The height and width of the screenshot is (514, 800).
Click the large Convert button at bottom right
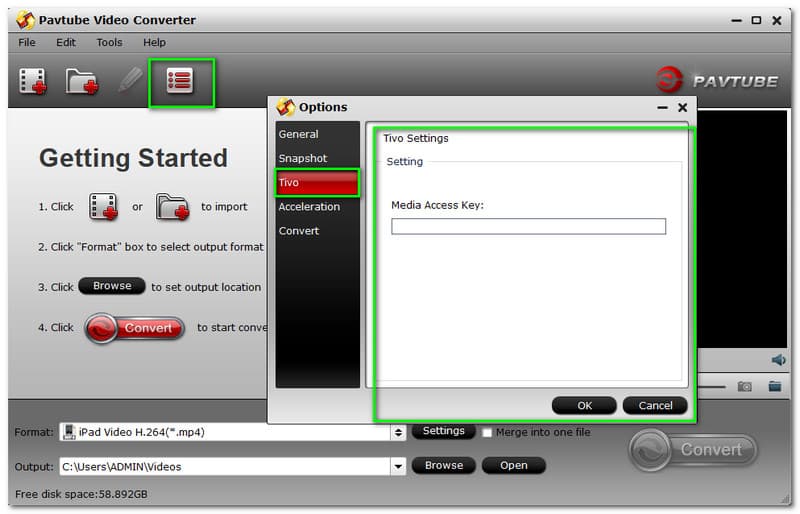click(x=693, y=450)
